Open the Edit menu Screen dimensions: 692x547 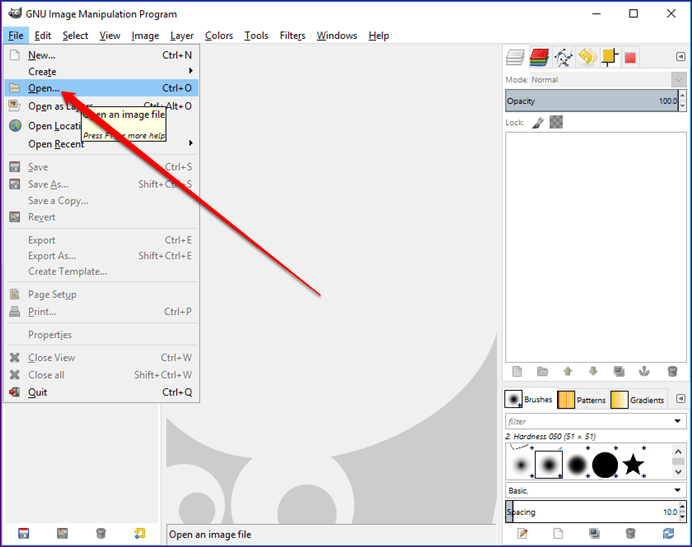click(x=43, y=35)
